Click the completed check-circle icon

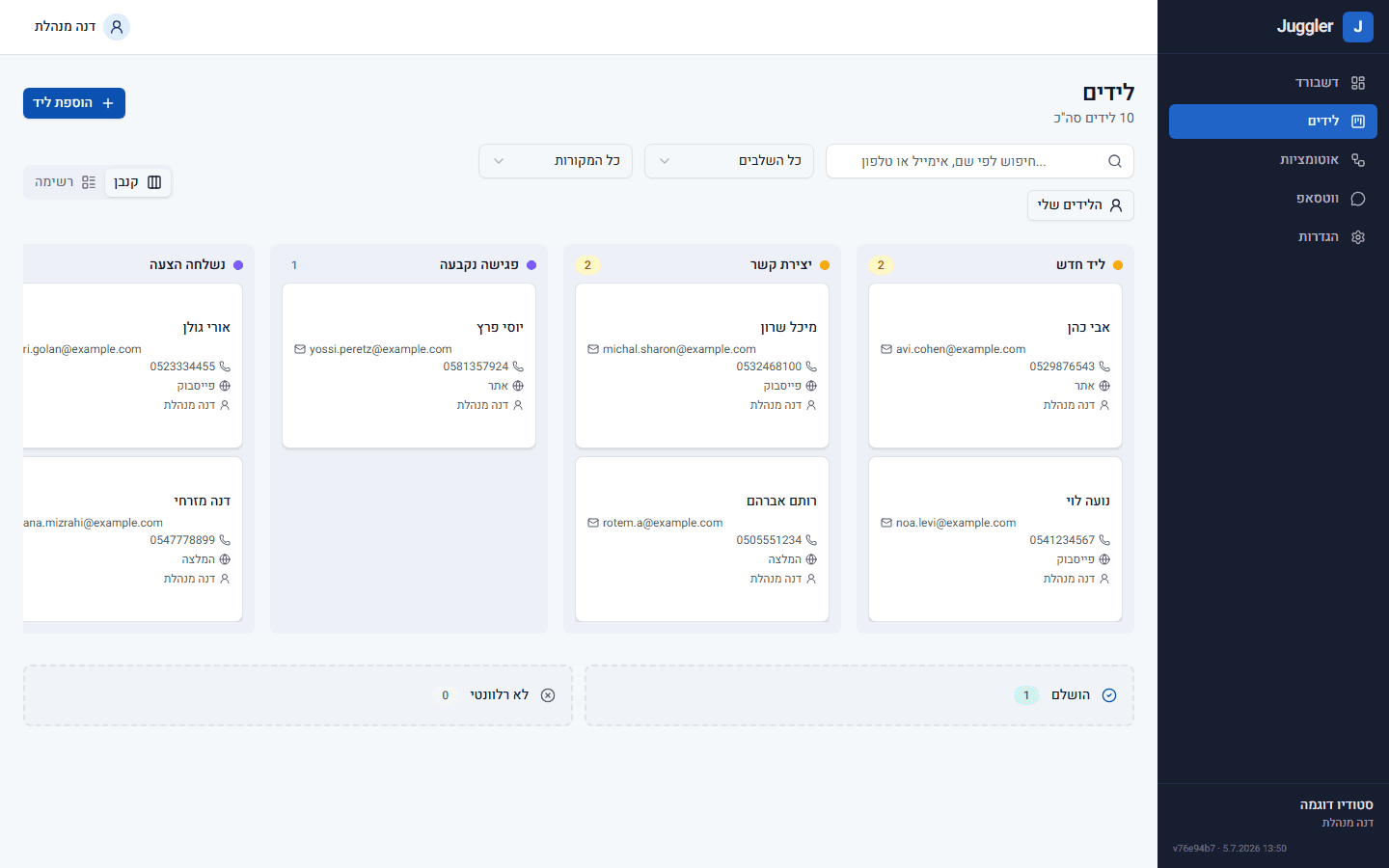pyautogui.click(x=1109, y=695)
